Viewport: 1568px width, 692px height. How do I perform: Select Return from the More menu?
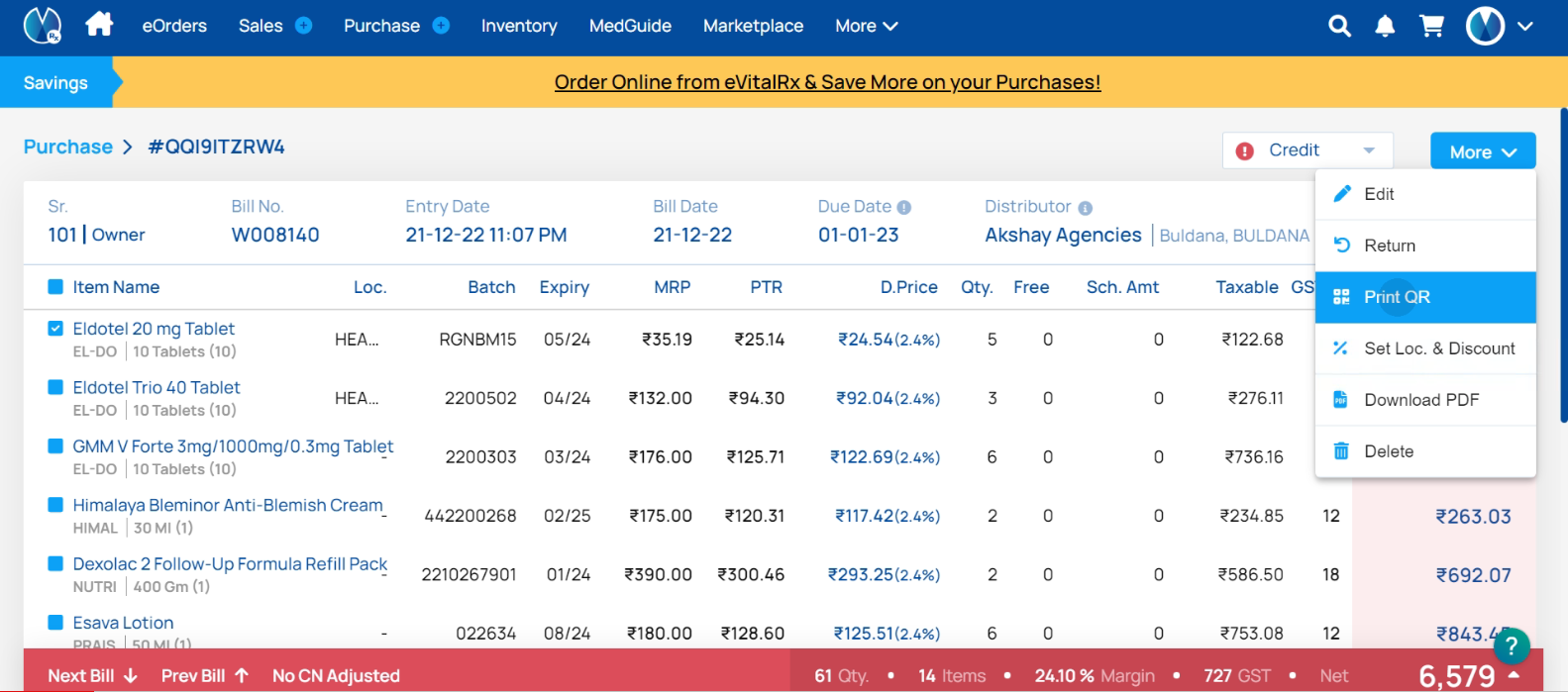[1425, 246]
